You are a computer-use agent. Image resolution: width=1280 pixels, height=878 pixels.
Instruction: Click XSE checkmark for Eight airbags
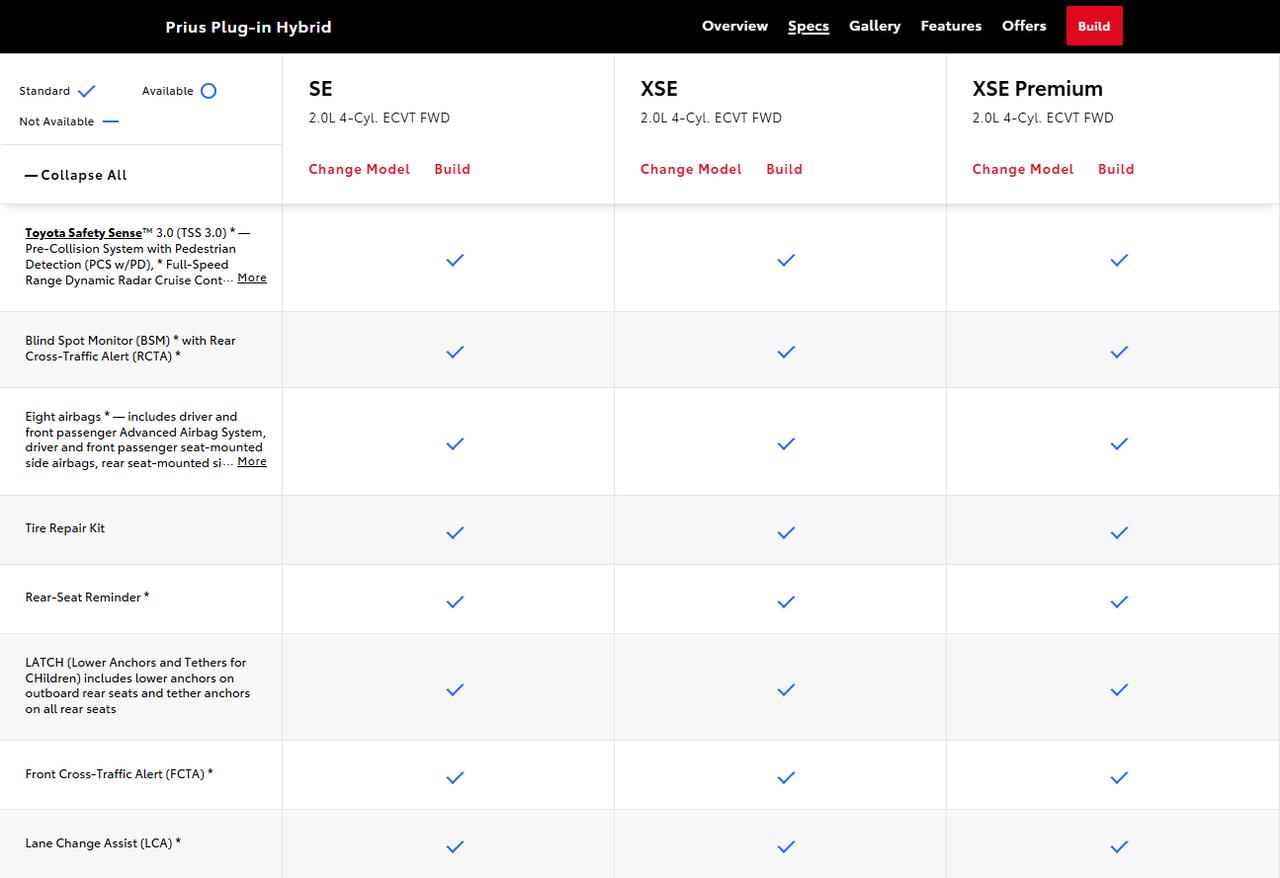(786, 444)
